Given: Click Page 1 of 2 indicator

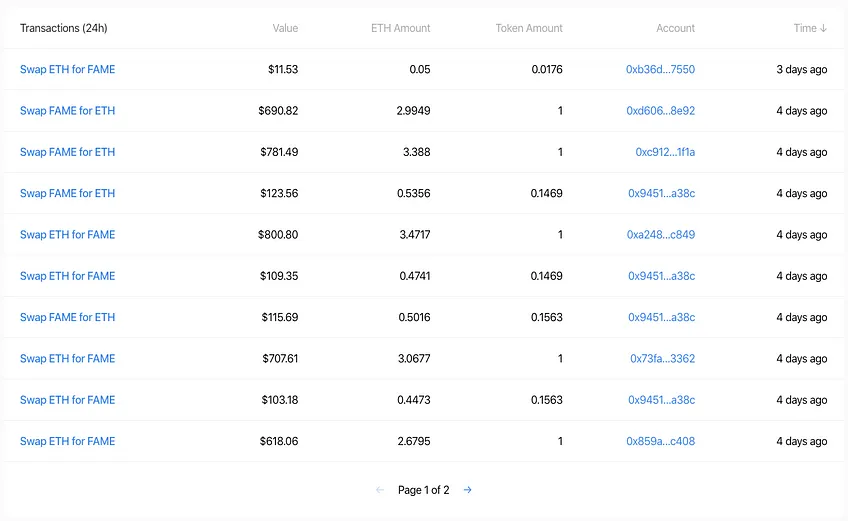Looking at the screenshot, I should (423, 490).
